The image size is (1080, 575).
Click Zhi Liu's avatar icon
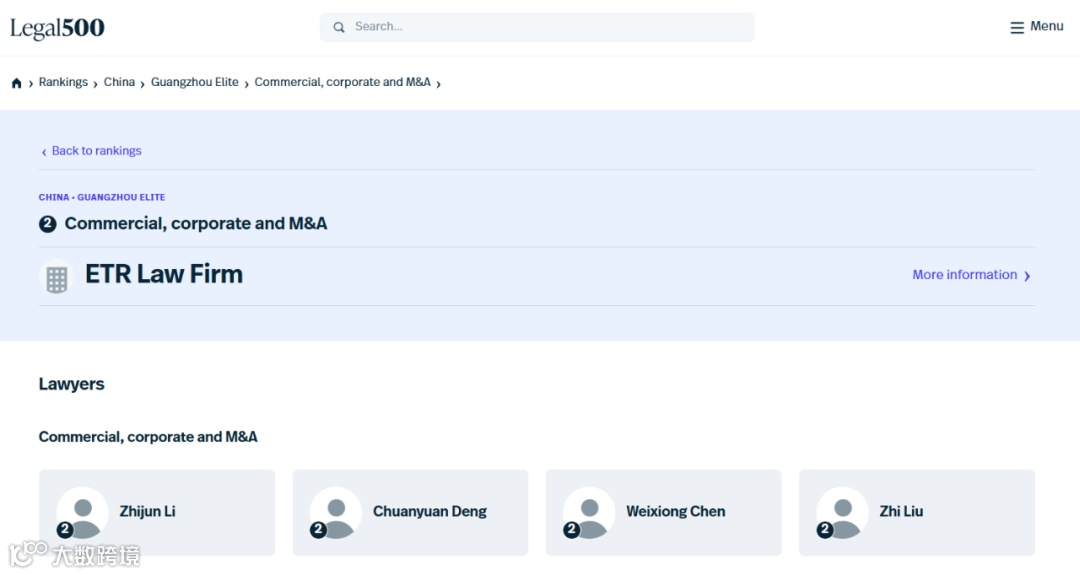[x=842, y=513]
